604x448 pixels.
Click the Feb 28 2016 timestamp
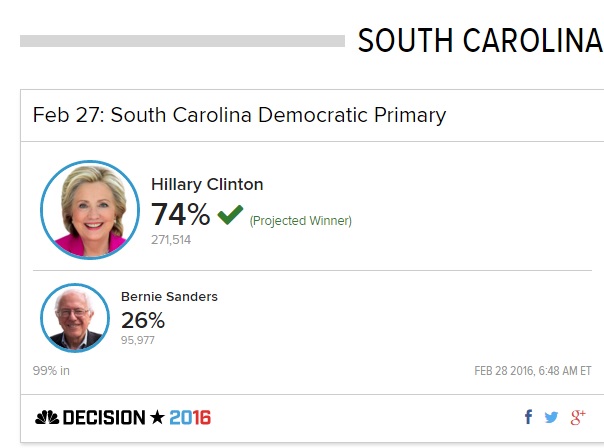533,371
